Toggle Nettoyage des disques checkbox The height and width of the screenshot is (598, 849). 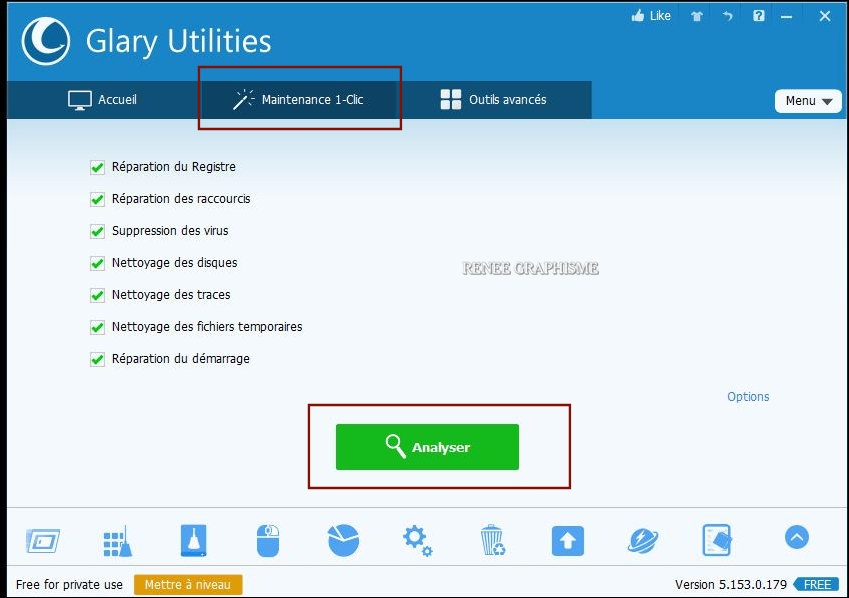pyautogui.click(x=97, y=263)
